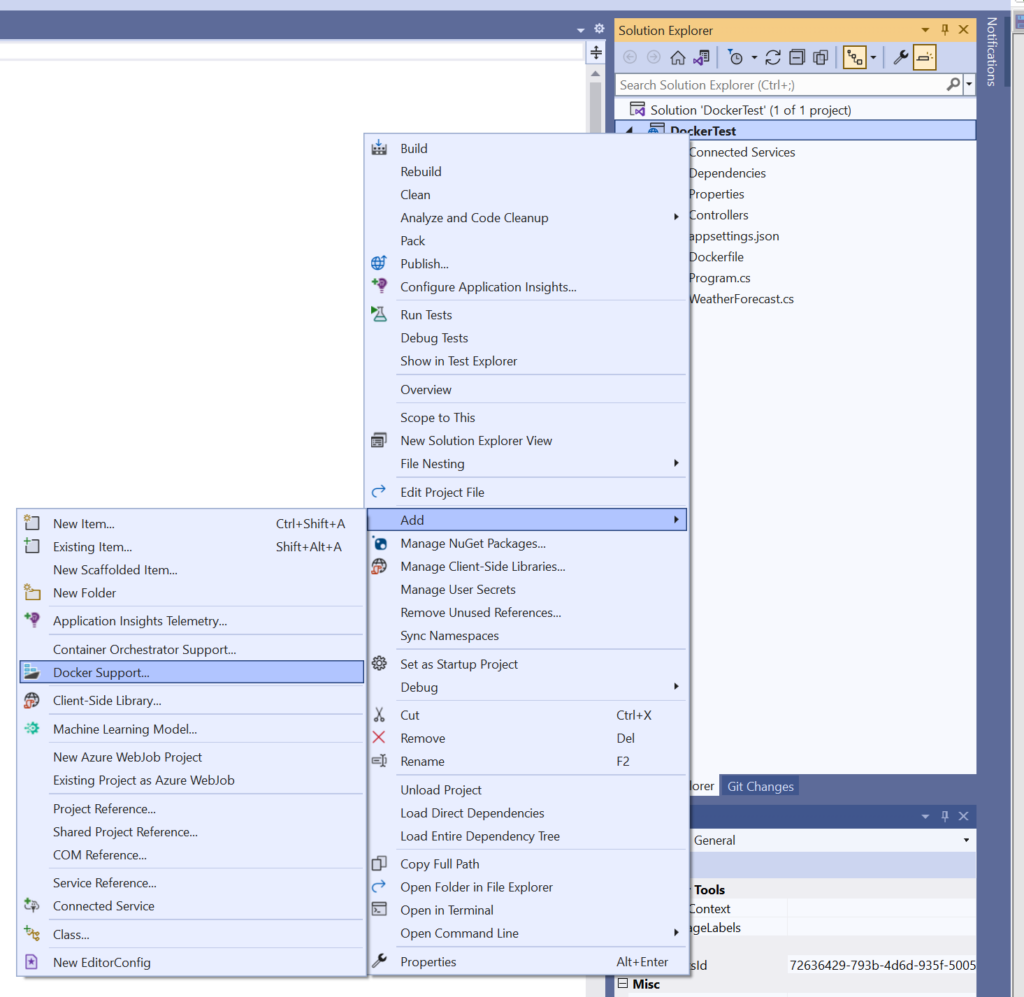This screenshot has height=997, width=1024.
Task: Click the editor settings gear icon
Action: tap(600, 29)
